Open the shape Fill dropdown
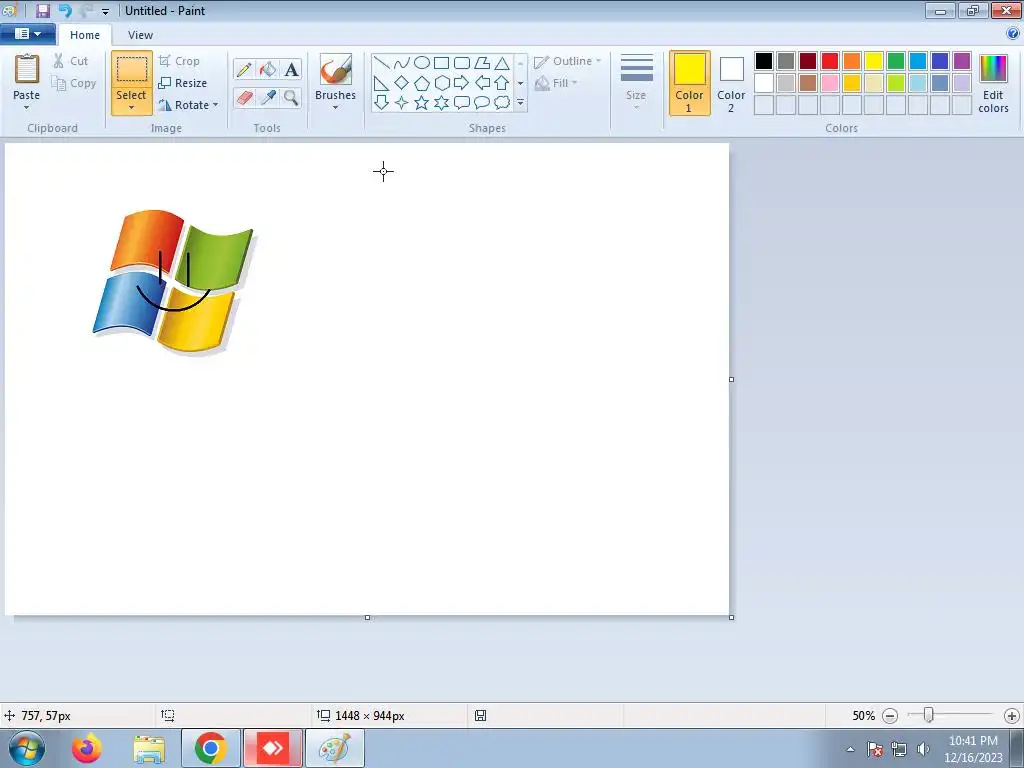 (556, 83)
